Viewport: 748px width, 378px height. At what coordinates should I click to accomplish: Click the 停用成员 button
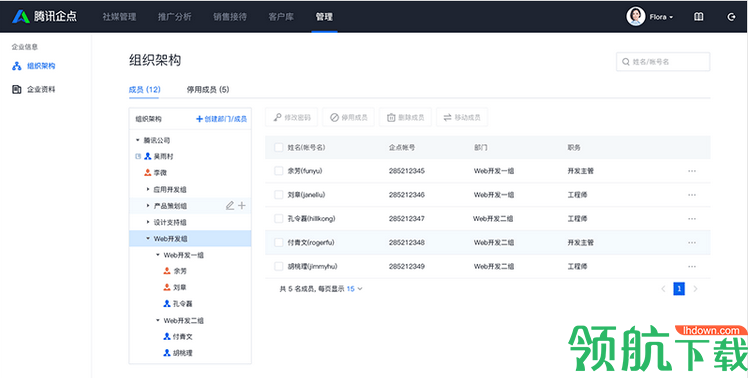(x=349, y=117)
